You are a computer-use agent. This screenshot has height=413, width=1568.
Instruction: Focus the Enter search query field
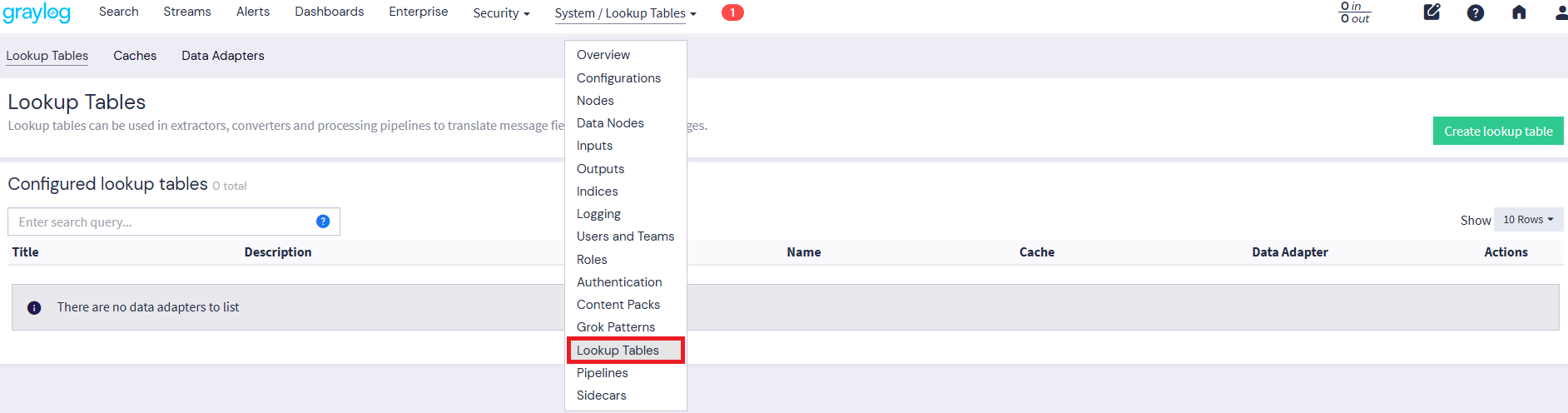pyautogui.click(x=162, y=222)
